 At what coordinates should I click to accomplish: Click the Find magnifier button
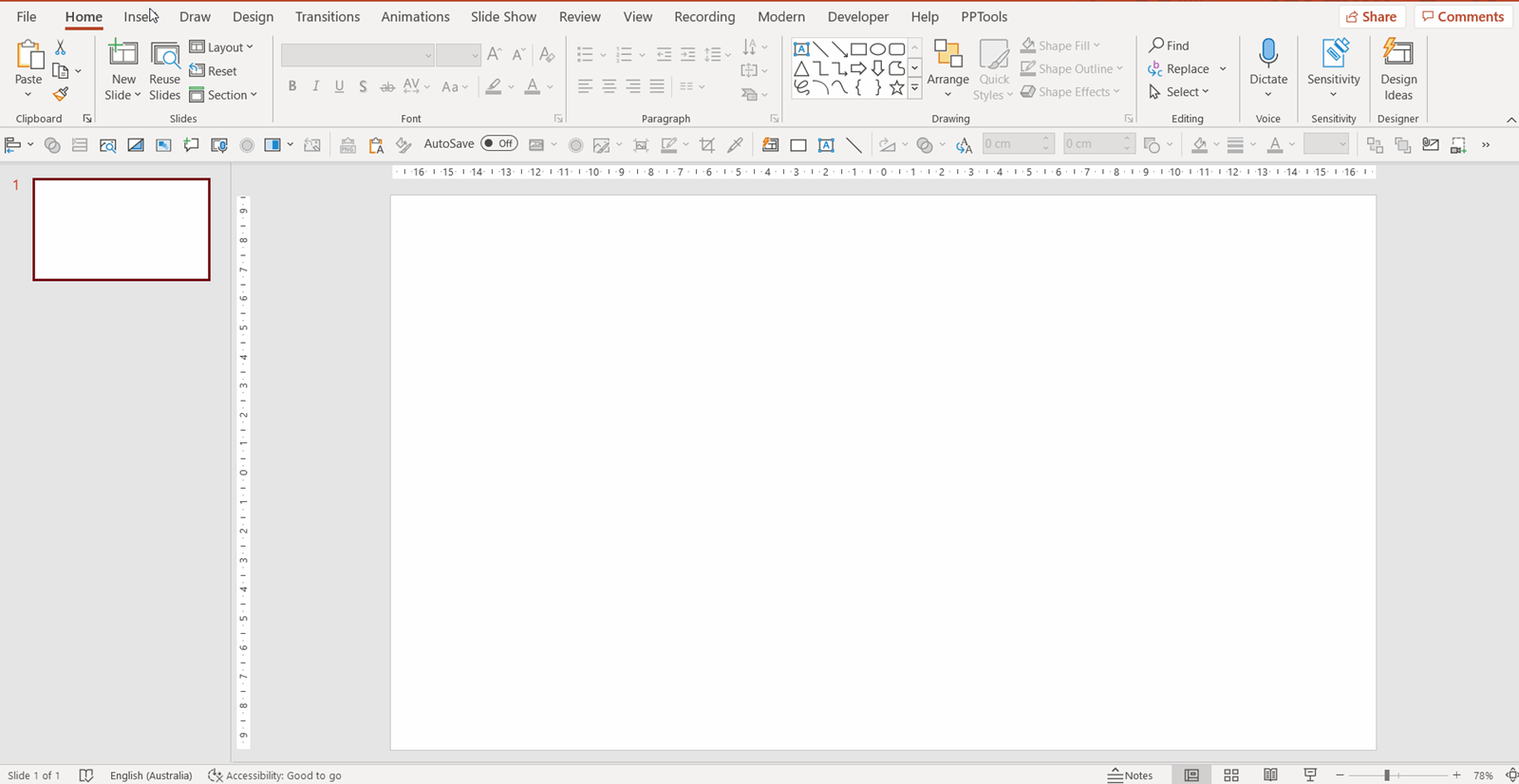click(1169, 46)
